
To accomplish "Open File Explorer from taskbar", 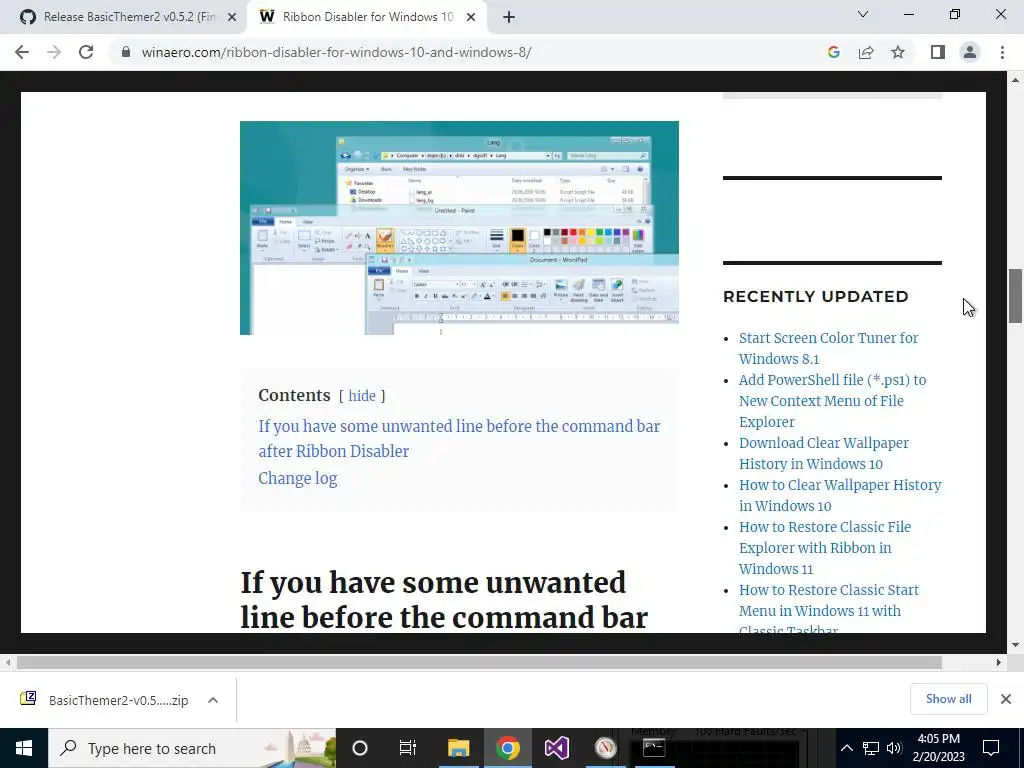I will click(458, 748).
